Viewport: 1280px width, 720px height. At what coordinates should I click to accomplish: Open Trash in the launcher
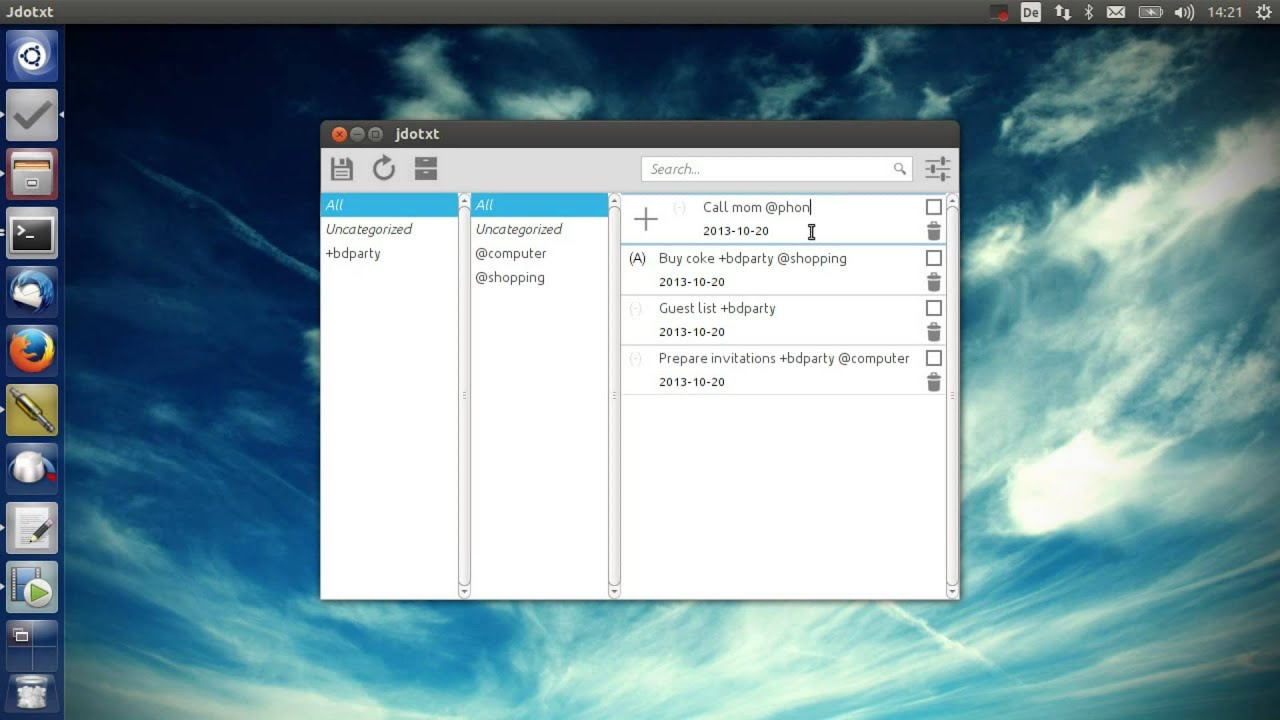tap(32, 693)
